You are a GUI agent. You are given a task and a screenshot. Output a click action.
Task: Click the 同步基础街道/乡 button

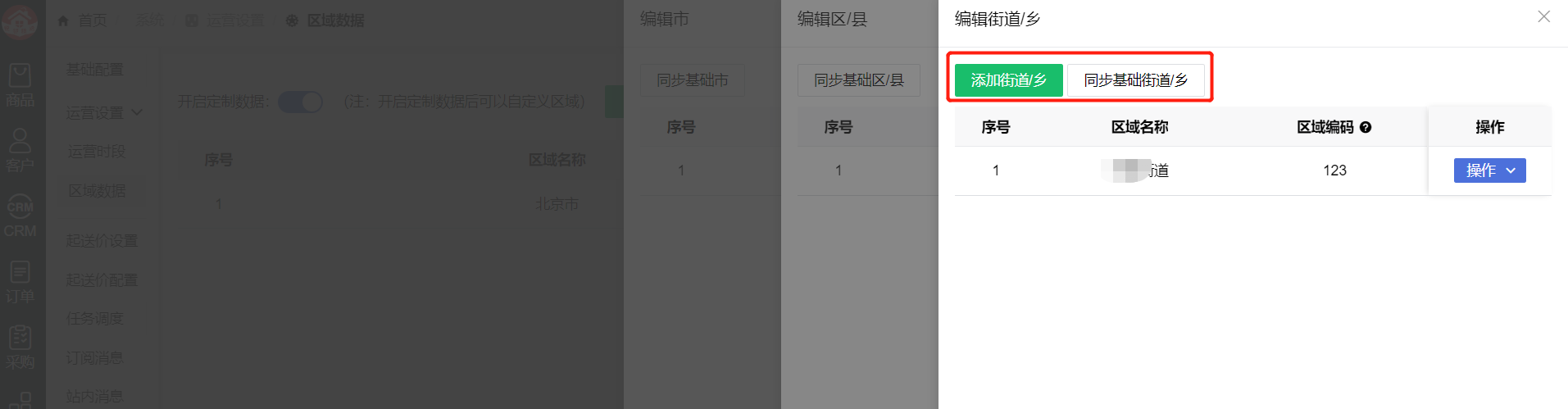pos(1135,80)
